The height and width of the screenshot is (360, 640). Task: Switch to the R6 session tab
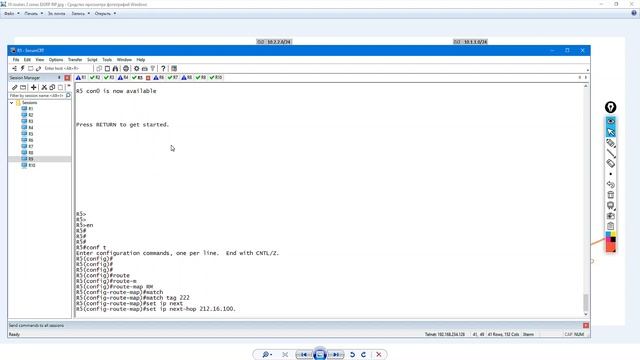click(x=159, y=78)
